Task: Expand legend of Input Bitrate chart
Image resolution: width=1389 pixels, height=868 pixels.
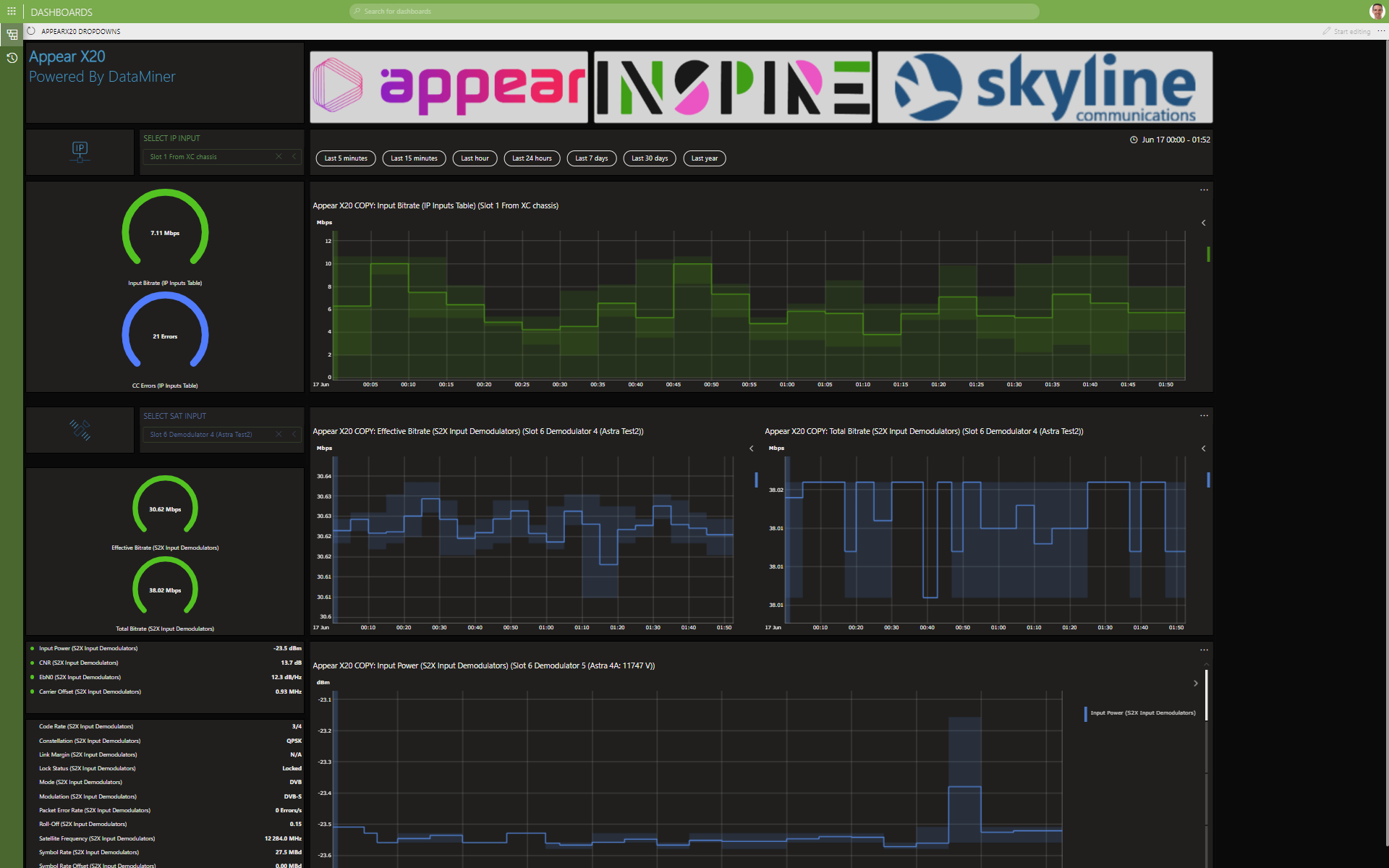Action: point(1204,223)
